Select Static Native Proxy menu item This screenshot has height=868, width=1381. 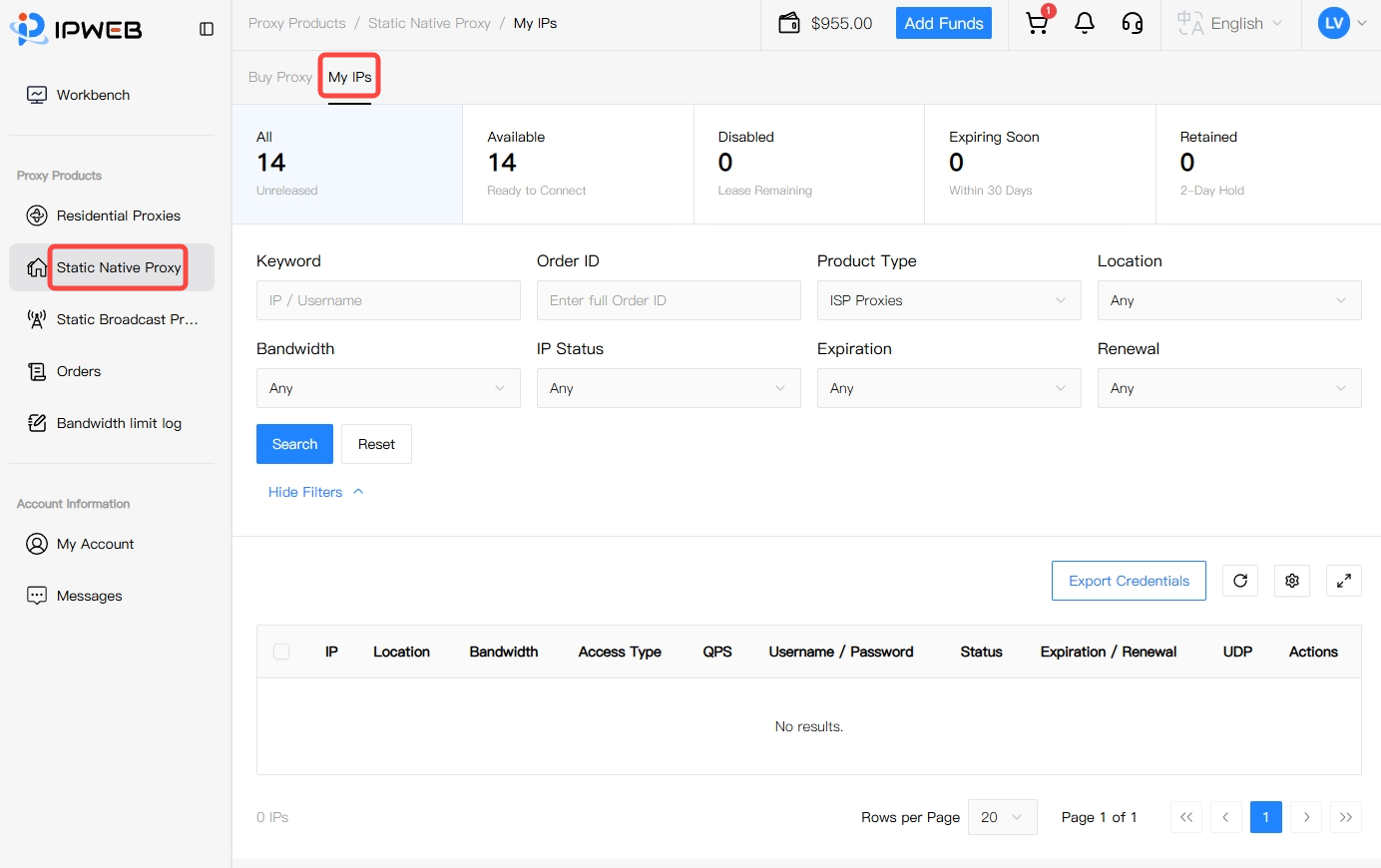click(x=112, y=267)
